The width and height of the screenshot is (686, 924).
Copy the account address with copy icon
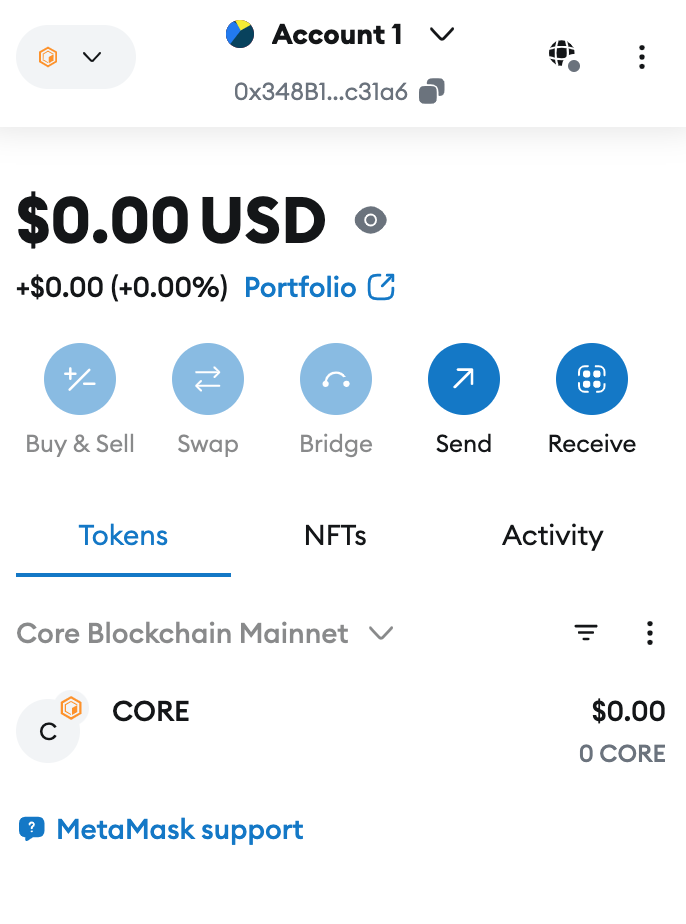click(x=432, y=92)
